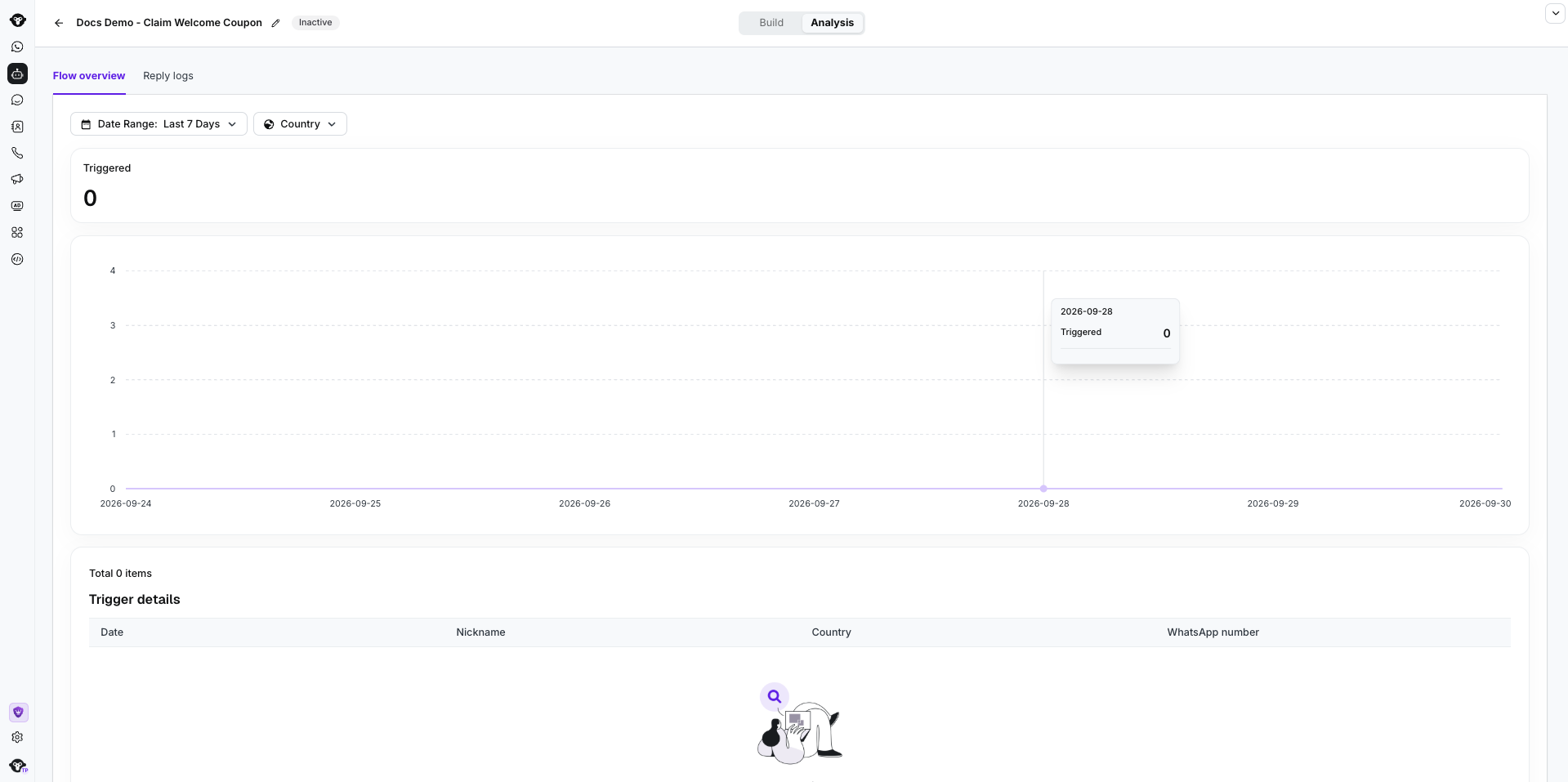Open the phone calls sidebar icon
The height and width of the screenshot is (782, 1568).
pyautogui.click(x=17, y=153)
